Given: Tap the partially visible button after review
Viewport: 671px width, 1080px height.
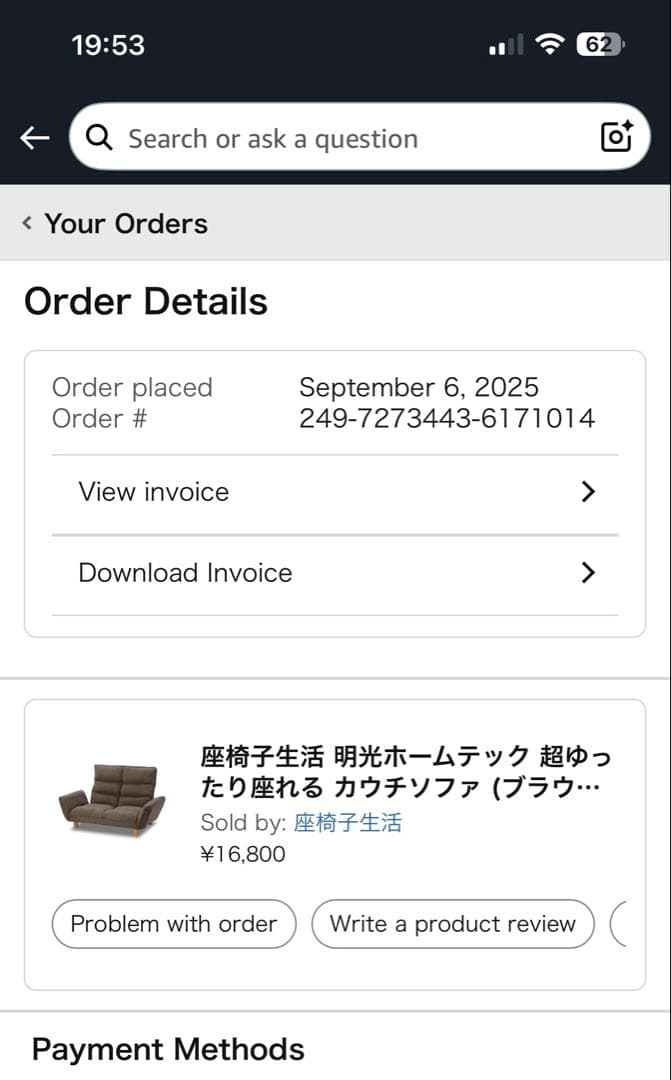Looking at the screenshot, I should [x=619, y=924].
